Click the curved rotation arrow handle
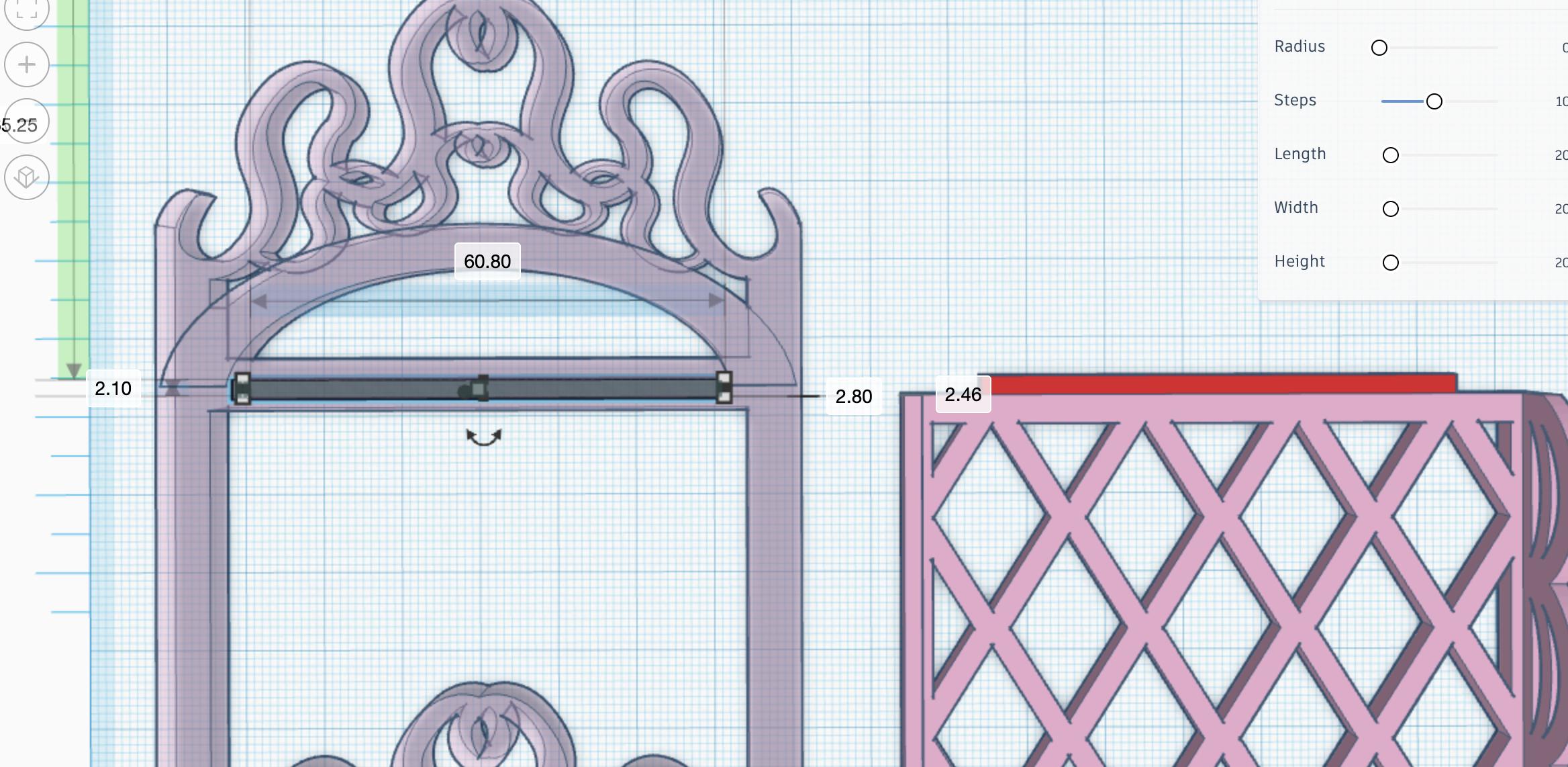Screen dimensions: 1568x767 pos(484,438)
